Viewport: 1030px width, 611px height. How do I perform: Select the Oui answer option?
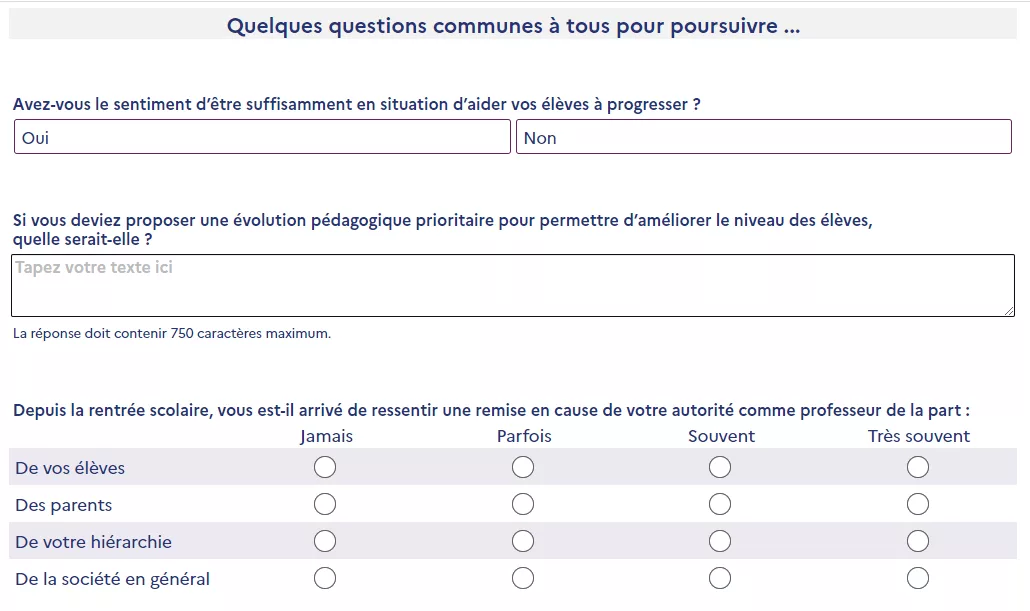pyautogui.click(x=262, y=137)
